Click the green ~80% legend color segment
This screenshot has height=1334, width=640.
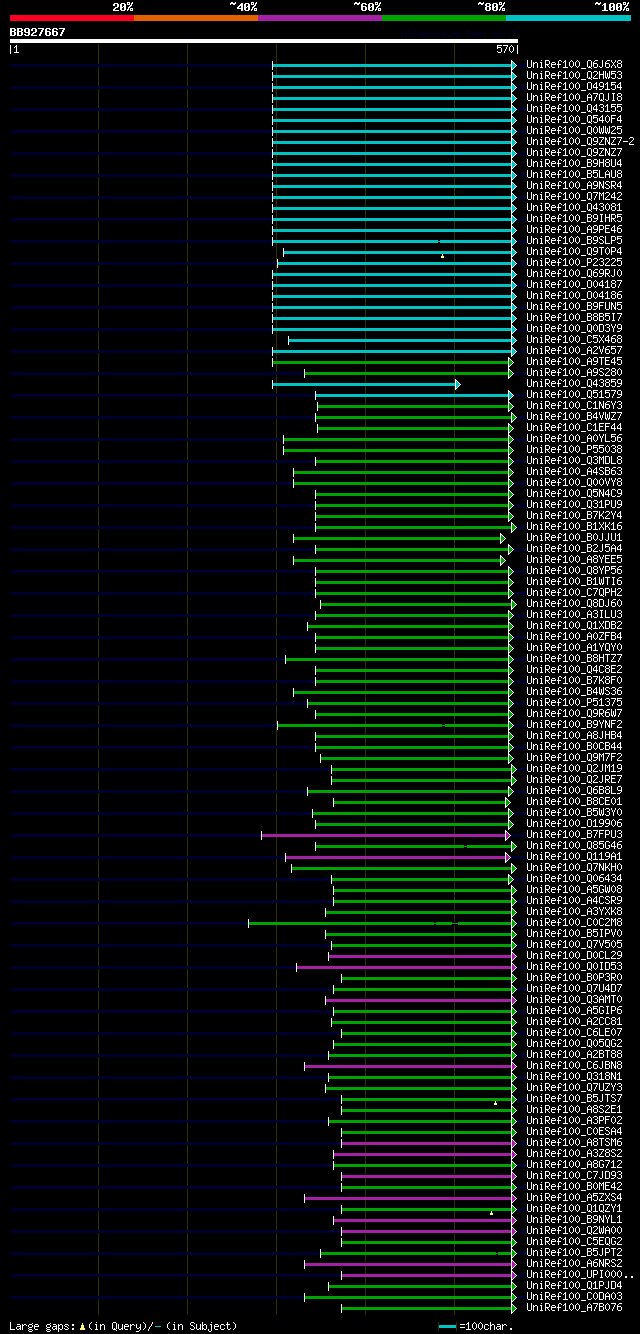point(443,18)
